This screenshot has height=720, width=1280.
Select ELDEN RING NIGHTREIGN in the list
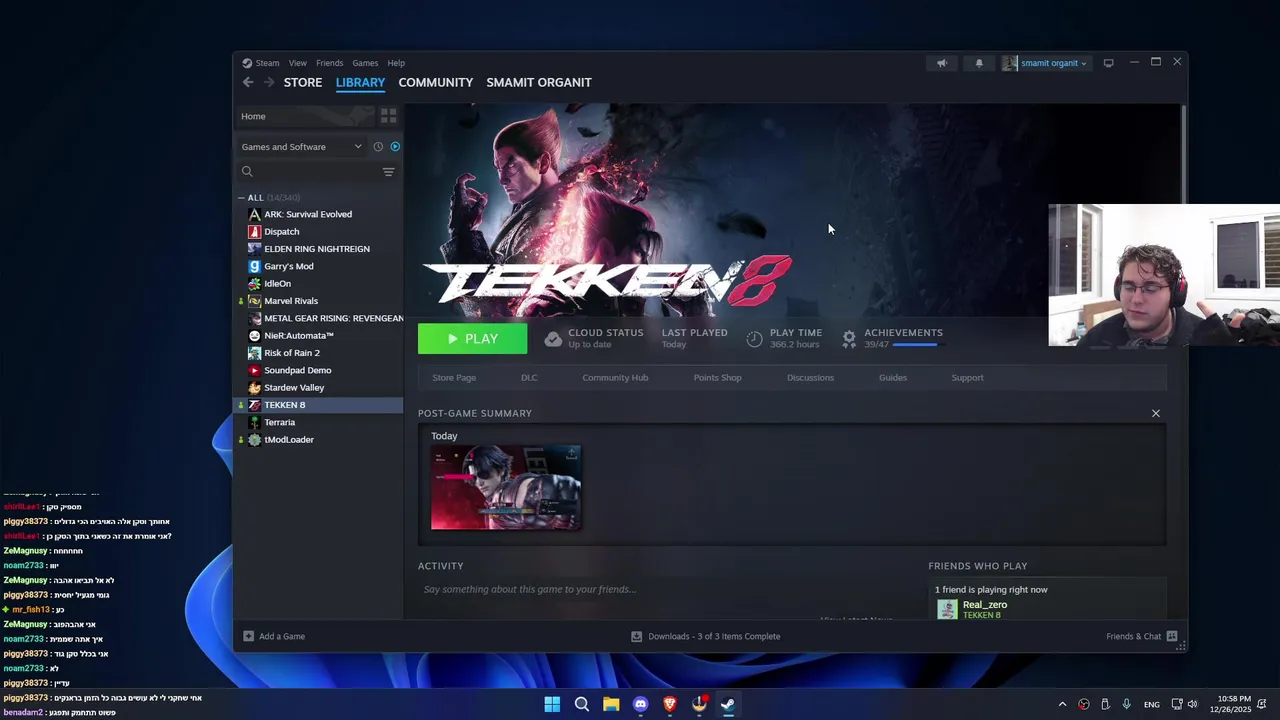(x=319, y=249)
